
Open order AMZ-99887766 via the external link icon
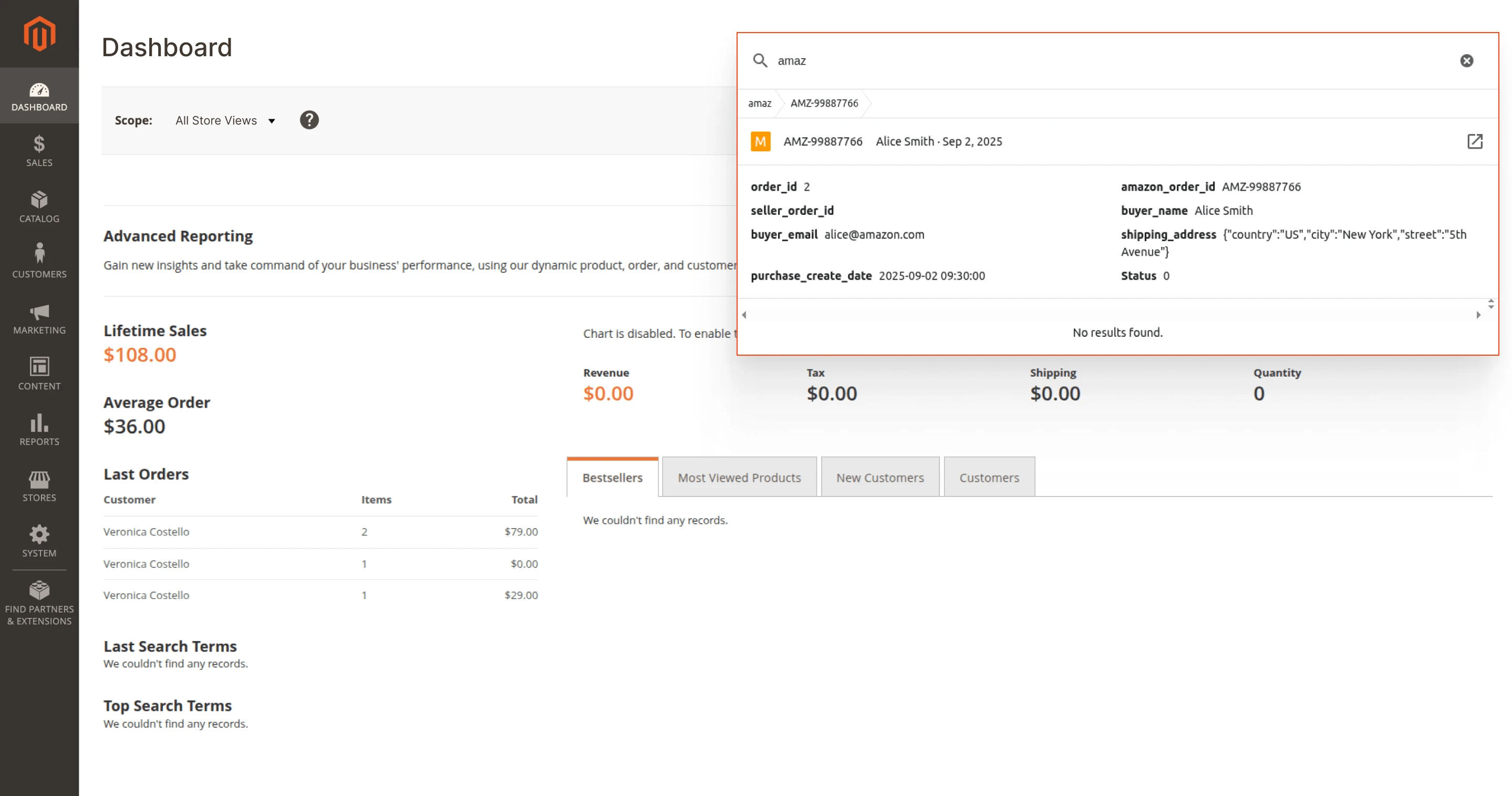click(1476, 141)
